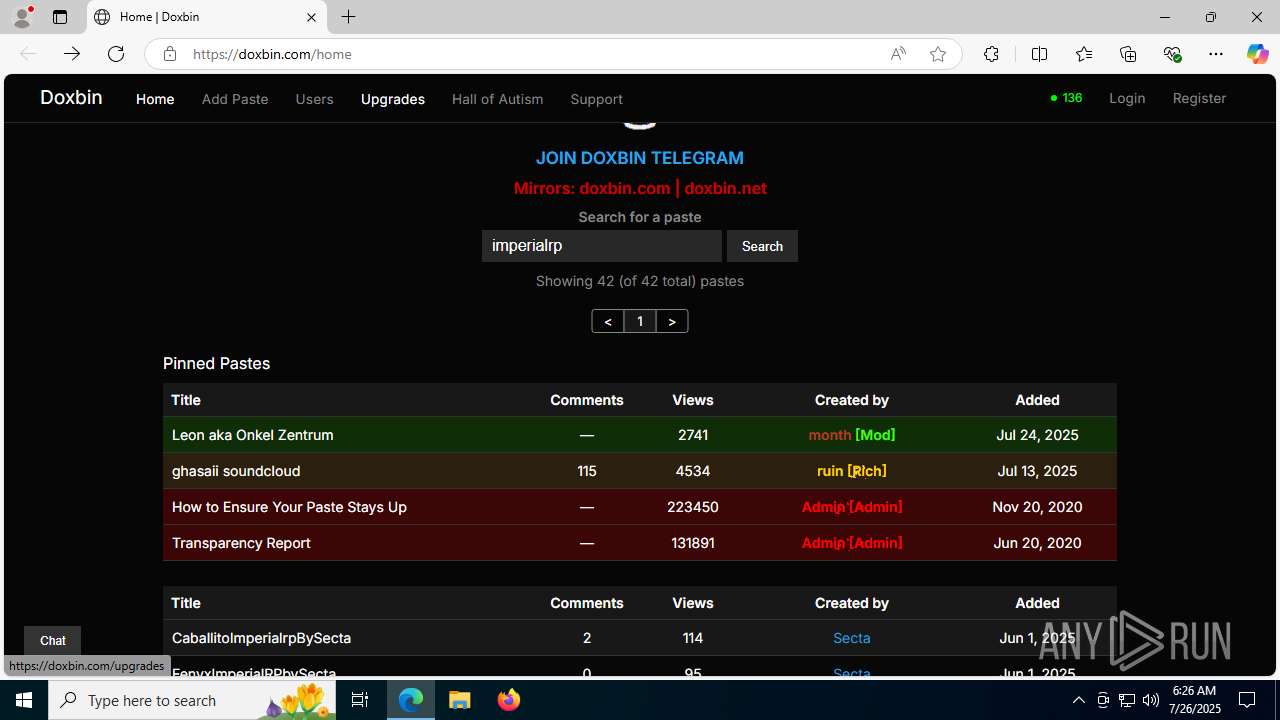This screenshot has width=1280, height=720.
Task: Click the Windows taskbar search box
Action: point(193,700)
